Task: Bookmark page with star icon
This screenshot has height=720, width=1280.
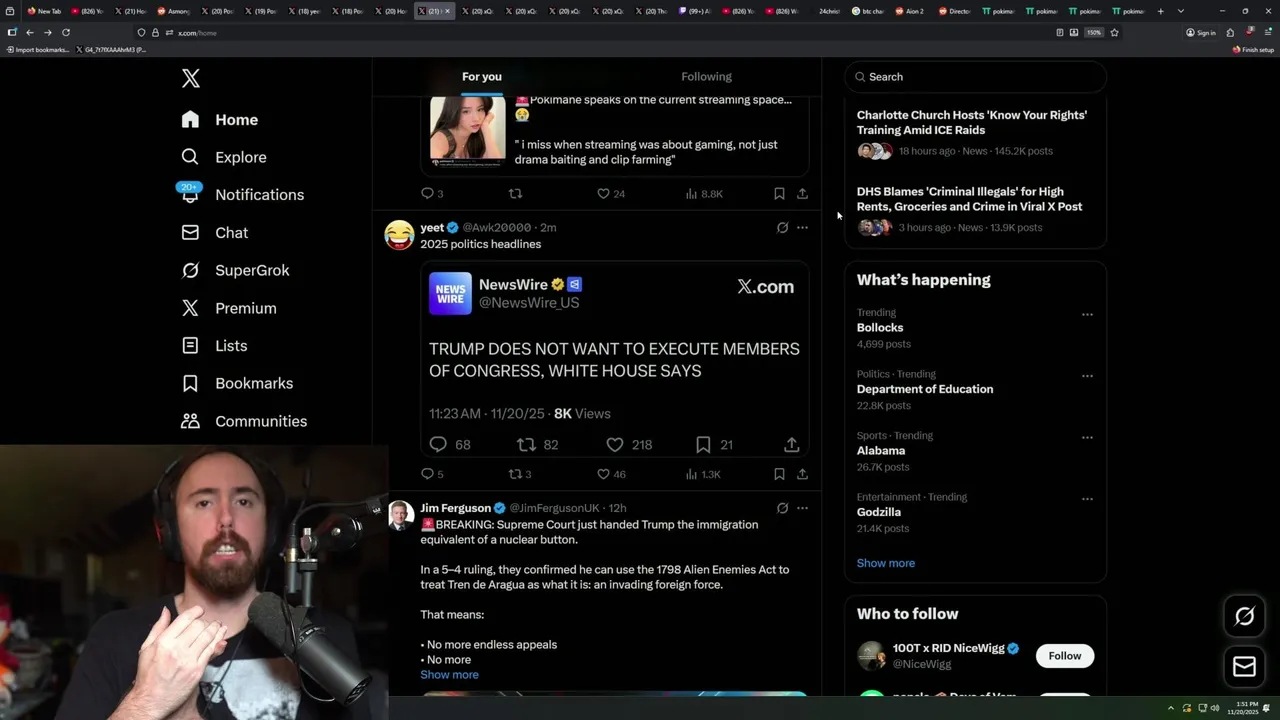Action: click(1114, 33)
